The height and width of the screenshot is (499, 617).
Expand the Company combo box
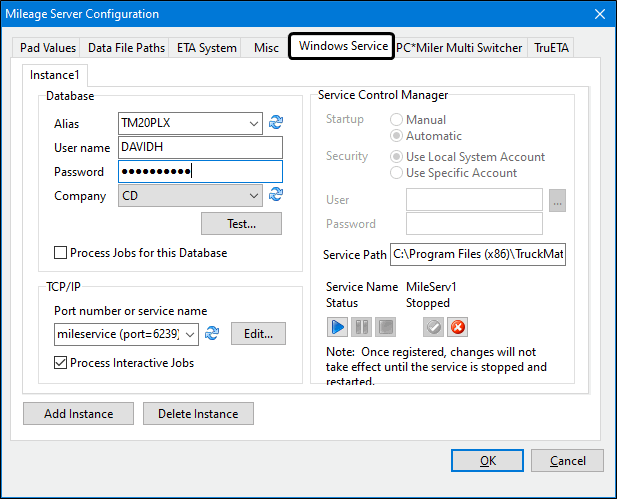pyautogui.click(x=254, y=196)
